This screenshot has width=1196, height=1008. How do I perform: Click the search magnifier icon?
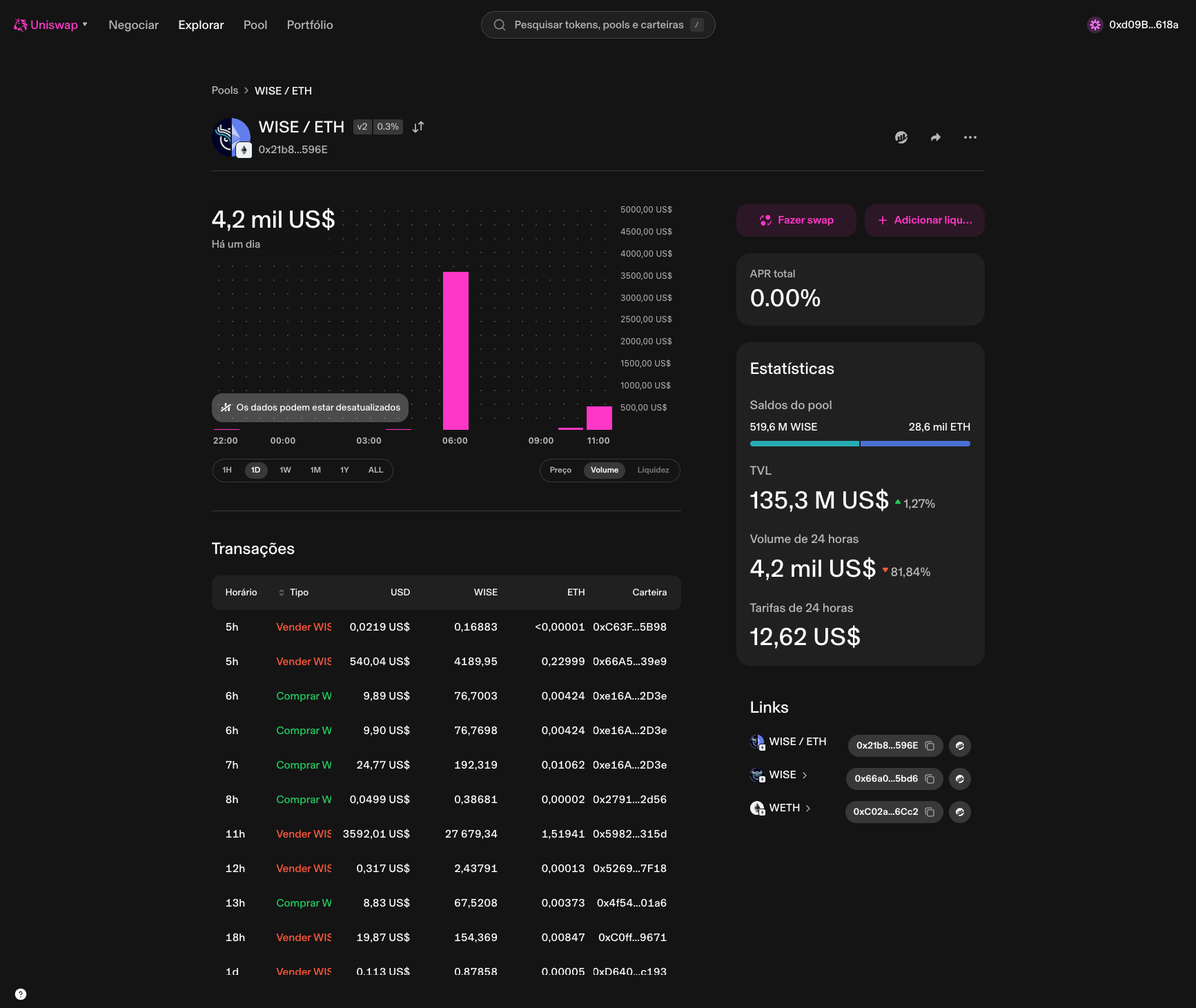point(500,25)
